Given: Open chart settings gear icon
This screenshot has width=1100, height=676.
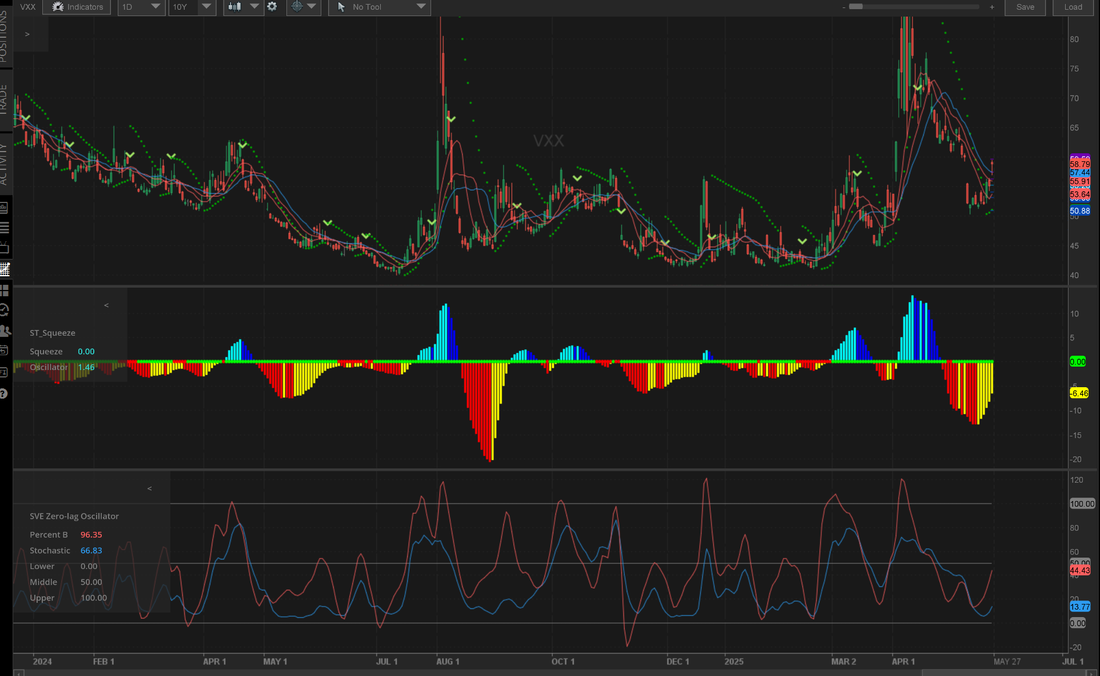Looking at the screenshot, I should point(272,7).
